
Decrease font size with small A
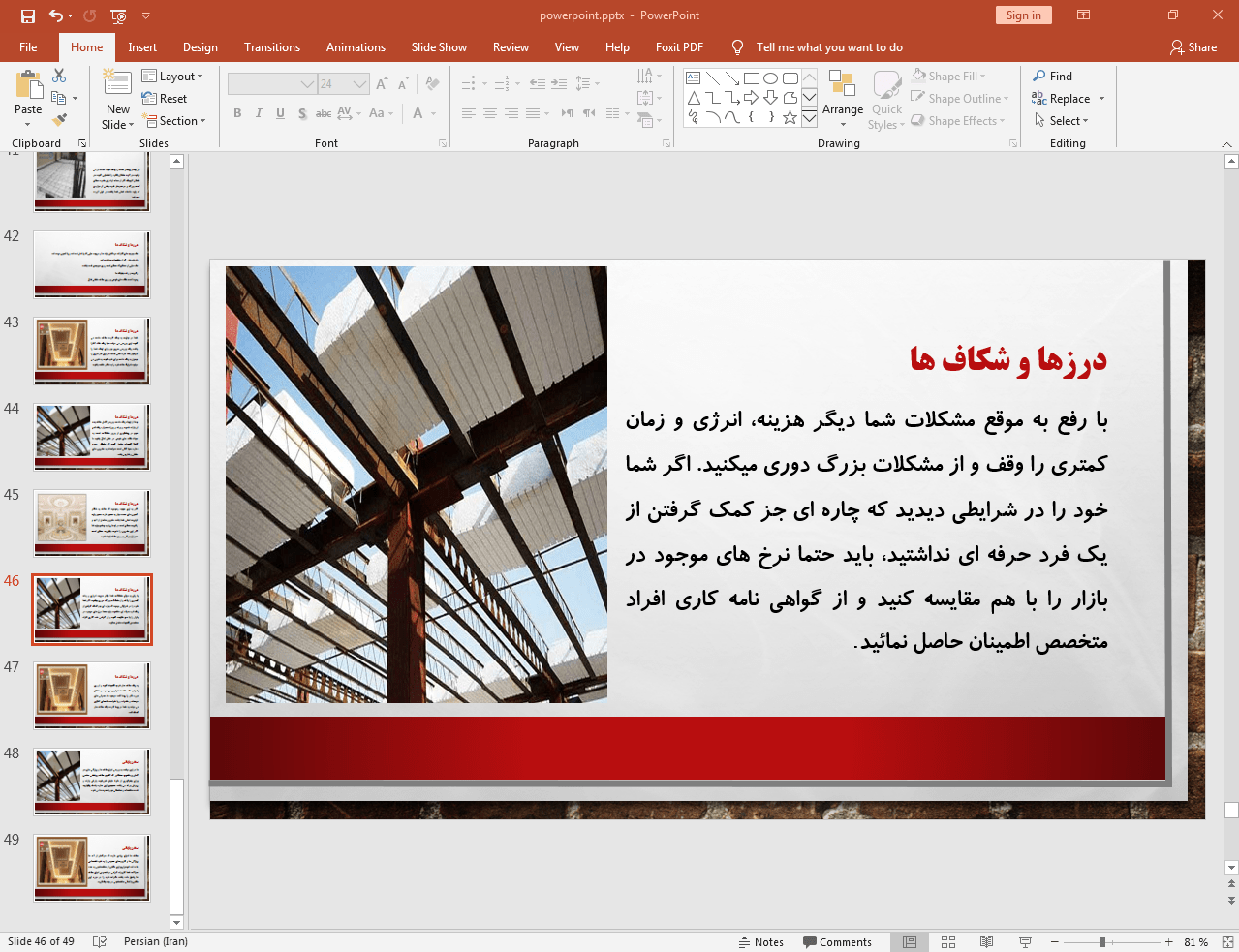coord(403,84)
